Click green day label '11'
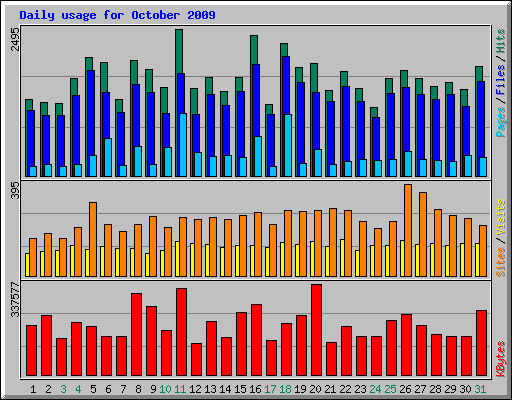This screenshot has height=400, width=512. [x=180, y=389]
